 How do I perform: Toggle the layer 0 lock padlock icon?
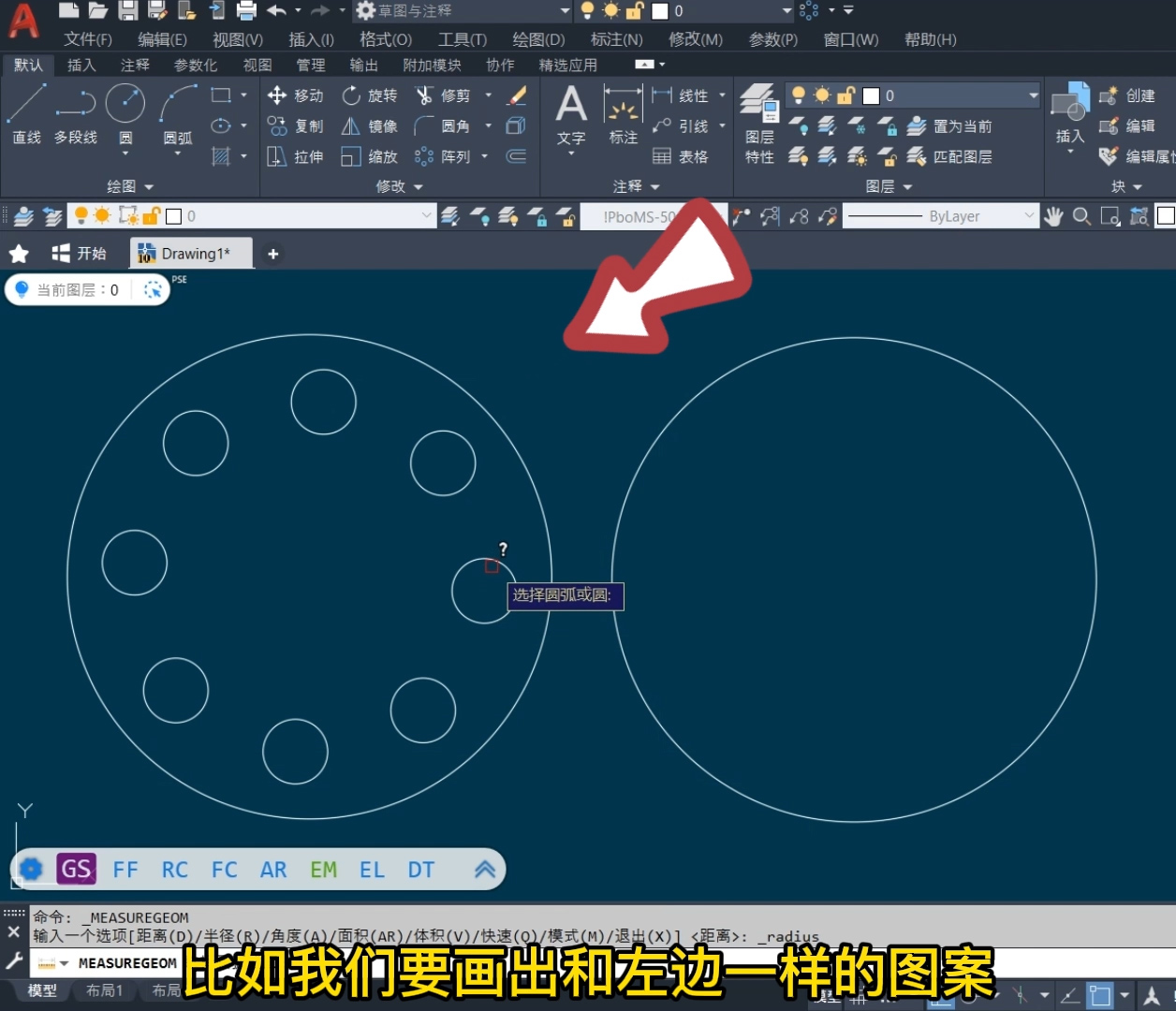tap(847, 95)
